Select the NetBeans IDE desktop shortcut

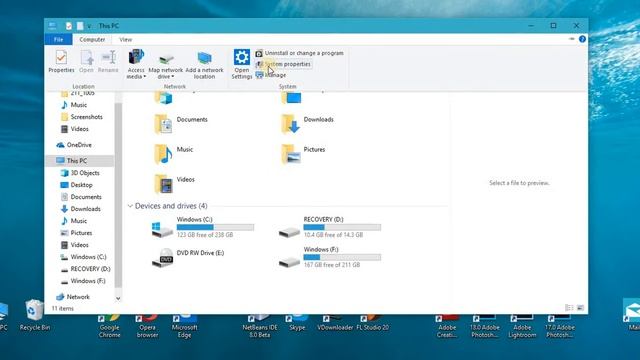point(260,326)
